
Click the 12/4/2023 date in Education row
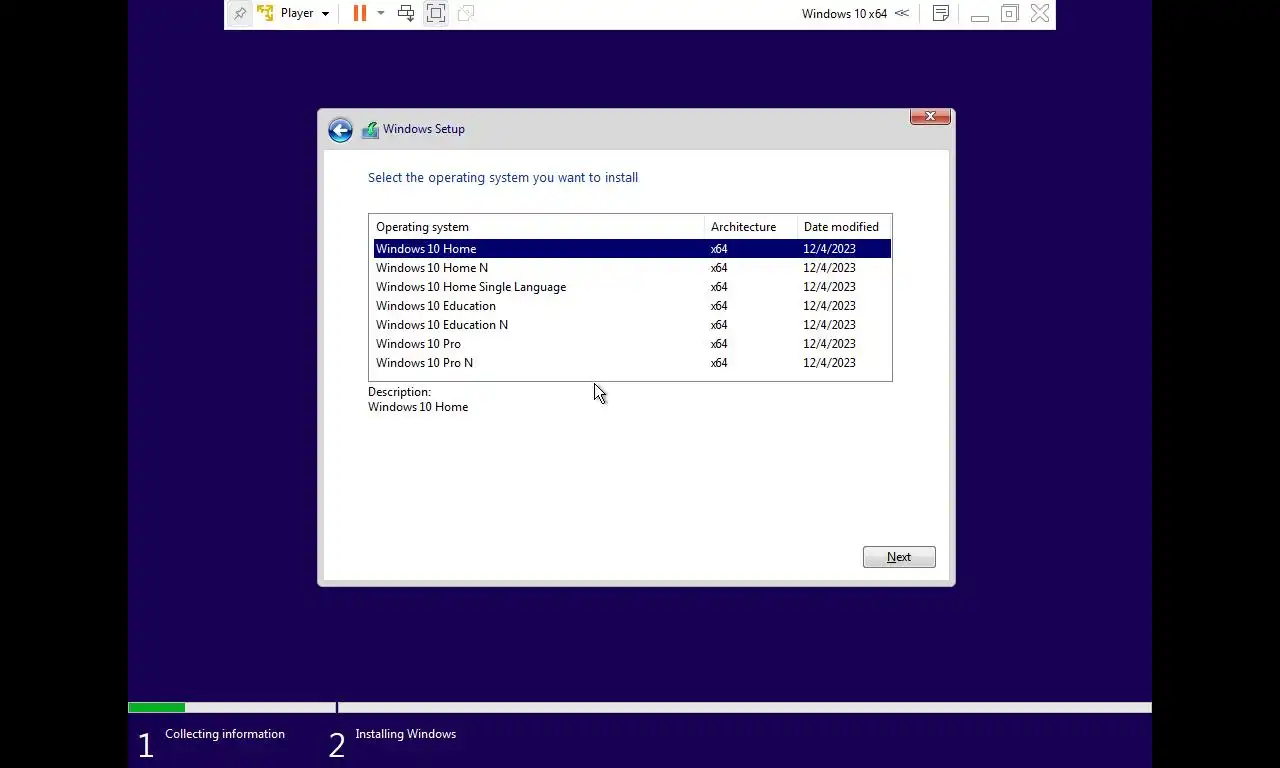tap(829, 306)
